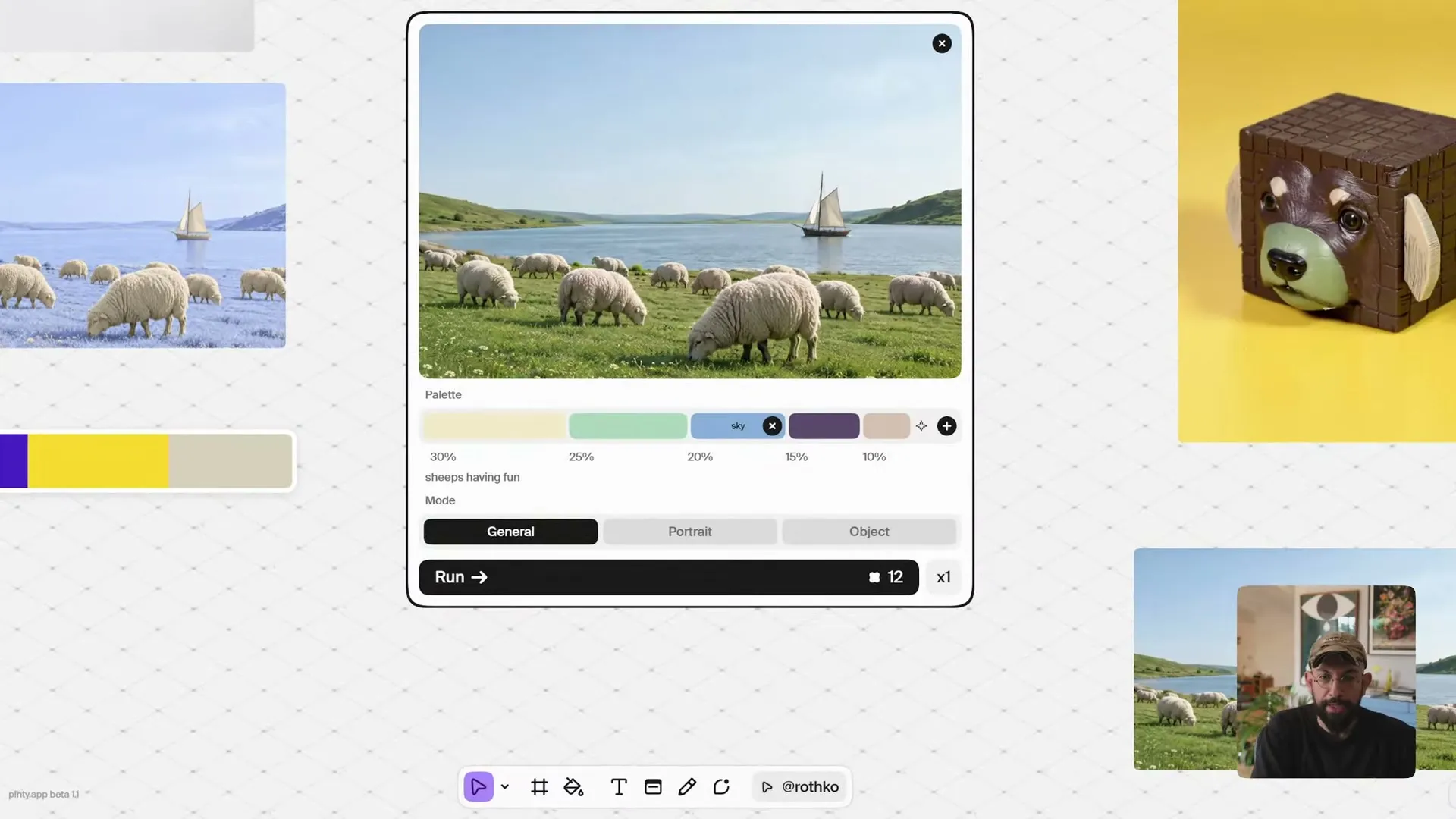Click the credits count 12 on Run bar

click(x=886, y=577)
